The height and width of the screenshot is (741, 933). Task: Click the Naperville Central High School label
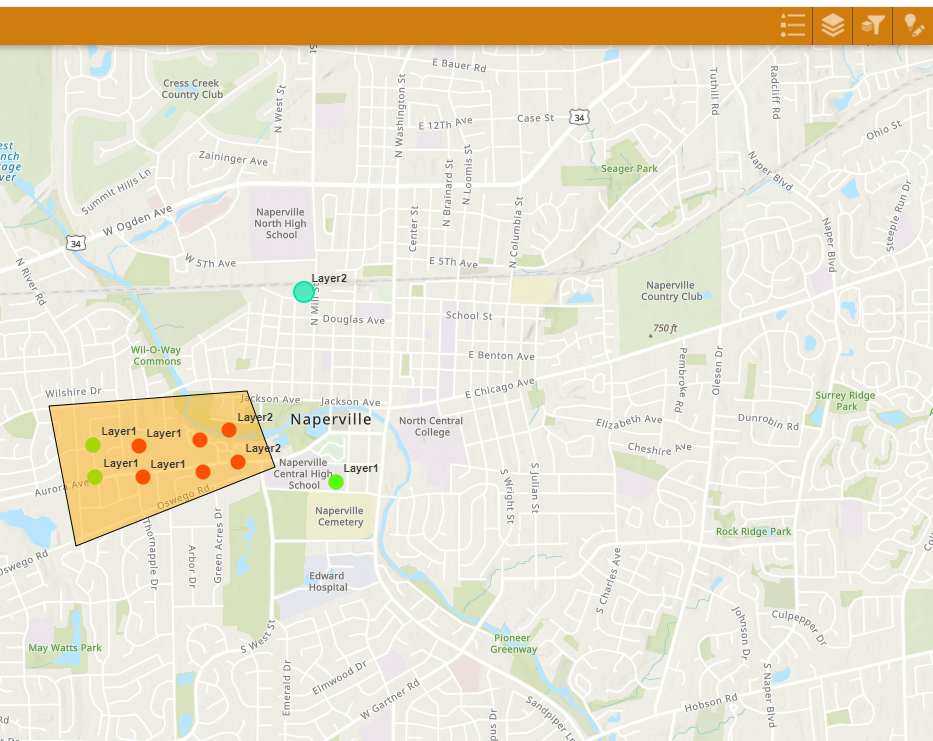[x=303, y=474]
